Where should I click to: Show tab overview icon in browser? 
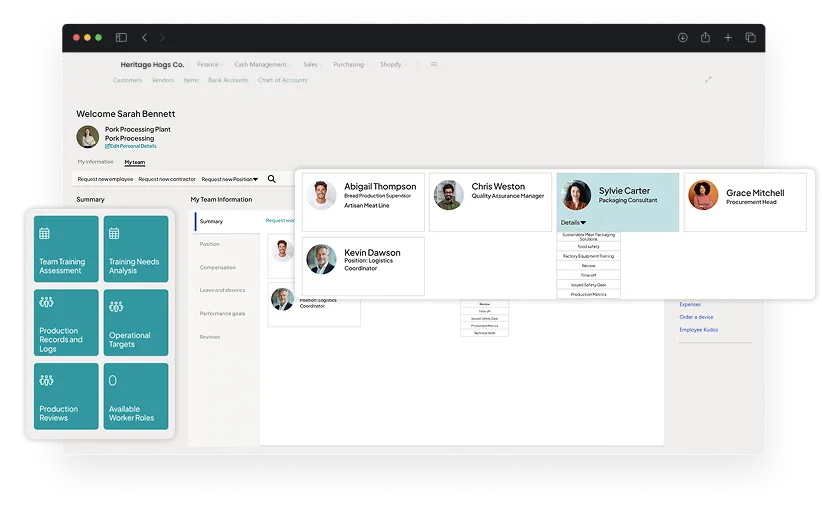pos(751,37)
